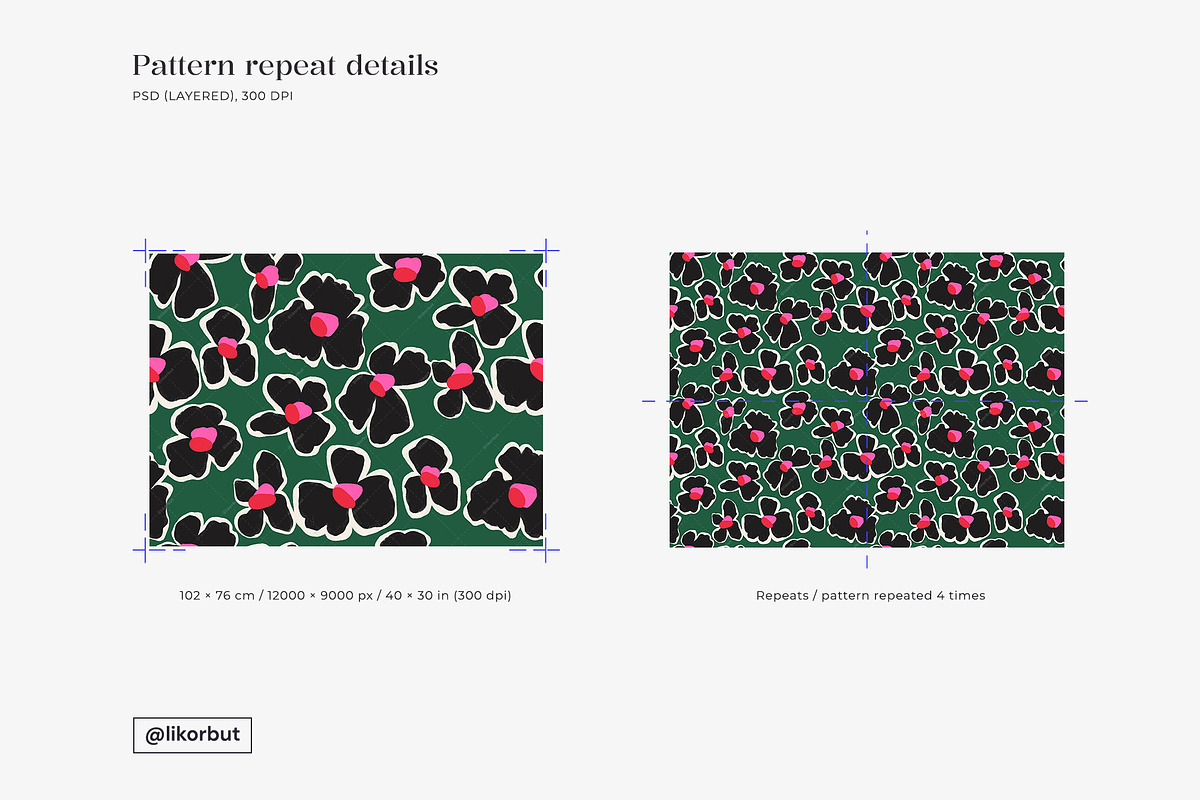
Task: Open the single pattern tile preview
Action: (x=346, y=399)
